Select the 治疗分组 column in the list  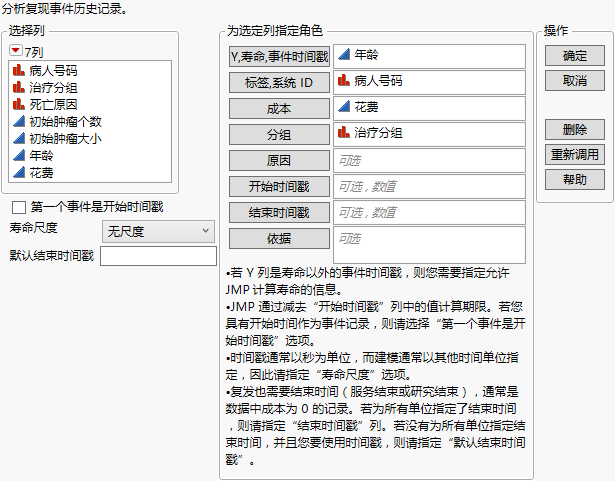[x=90, y=87]
